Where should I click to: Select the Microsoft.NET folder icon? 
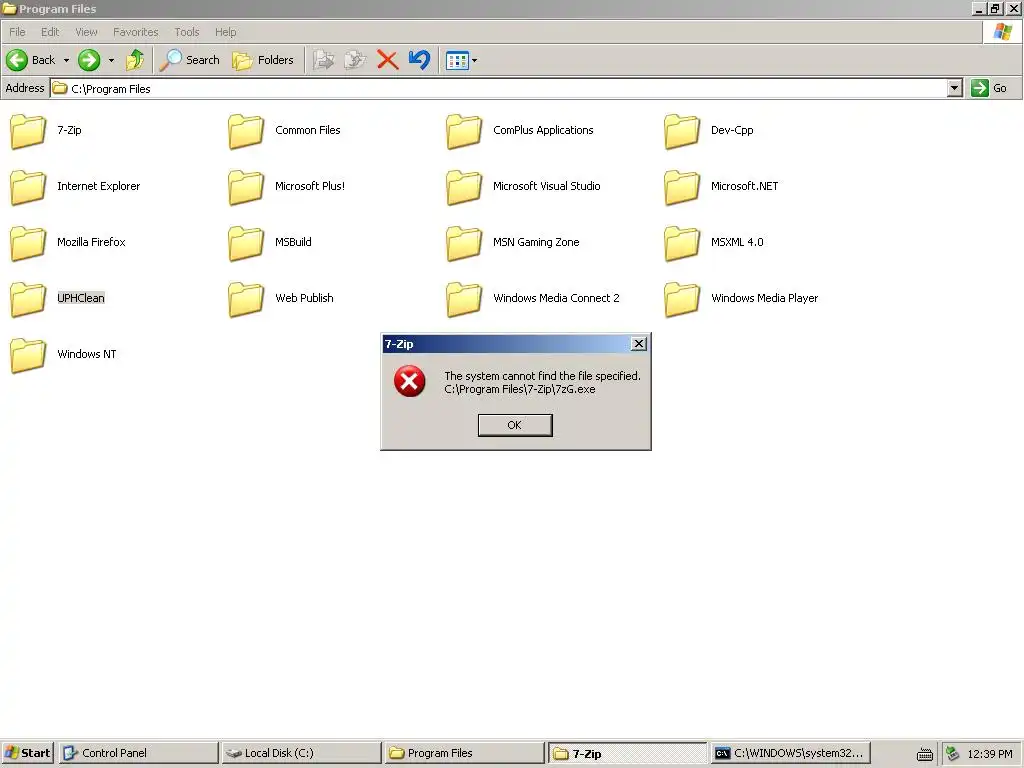[x=682, y=187]
